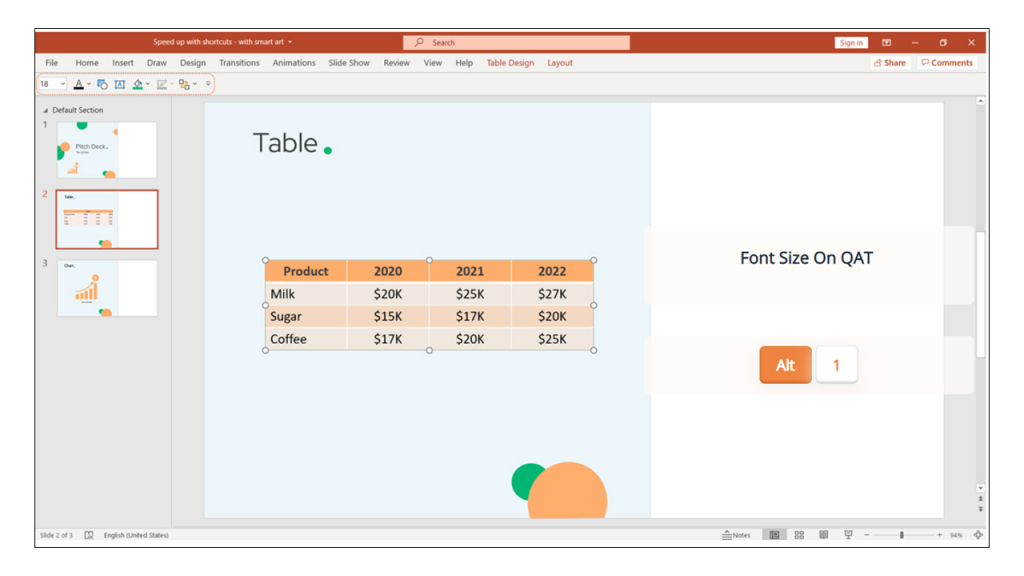
Task: Select the Arrange shapes icon on the QAT
Action: [184, 84]
